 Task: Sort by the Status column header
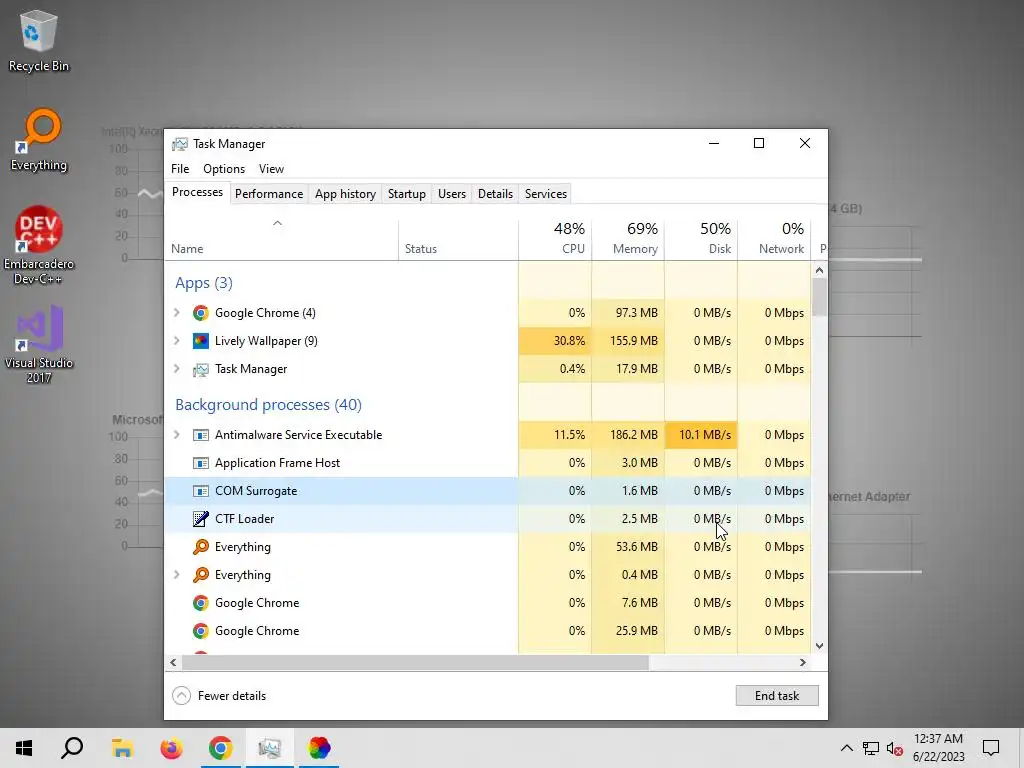click(x=458, y=239)
